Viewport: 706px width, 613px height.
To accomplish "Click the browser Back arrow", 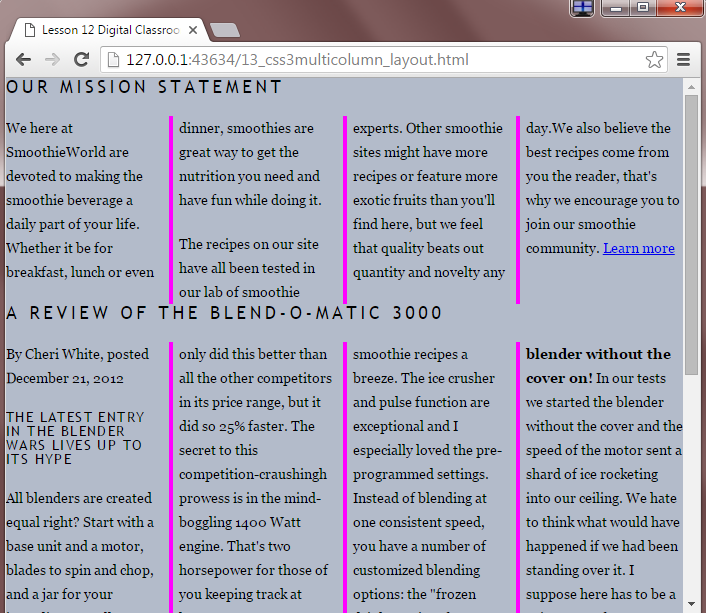I will click(x=23, y=60).
